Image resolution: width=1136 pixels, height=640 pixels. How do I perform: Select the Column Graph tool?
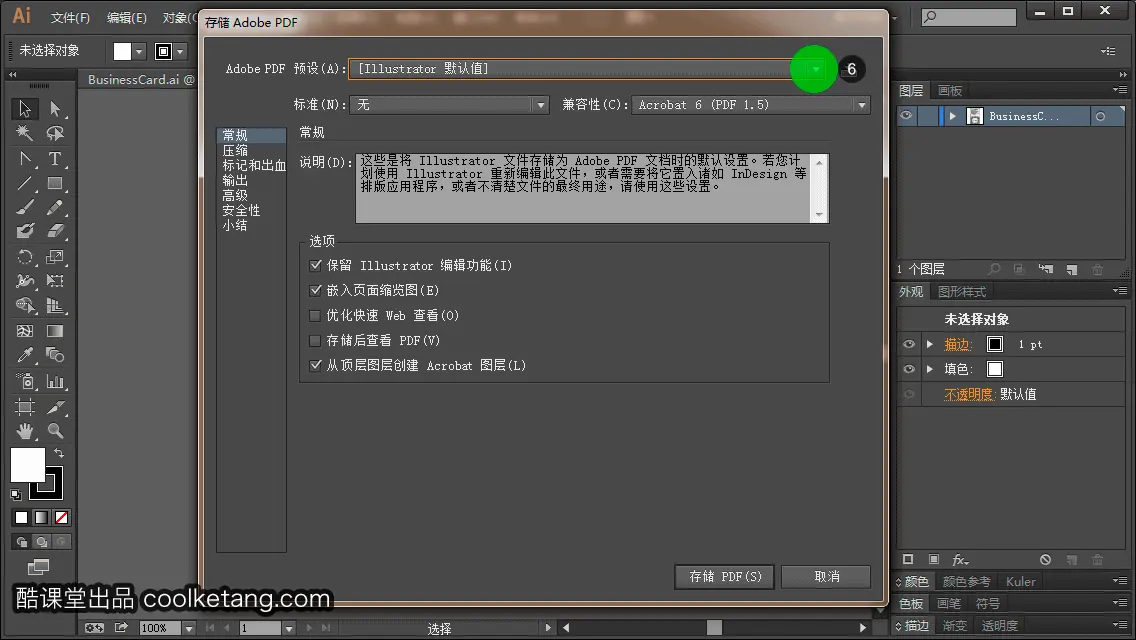coord(55,381)
